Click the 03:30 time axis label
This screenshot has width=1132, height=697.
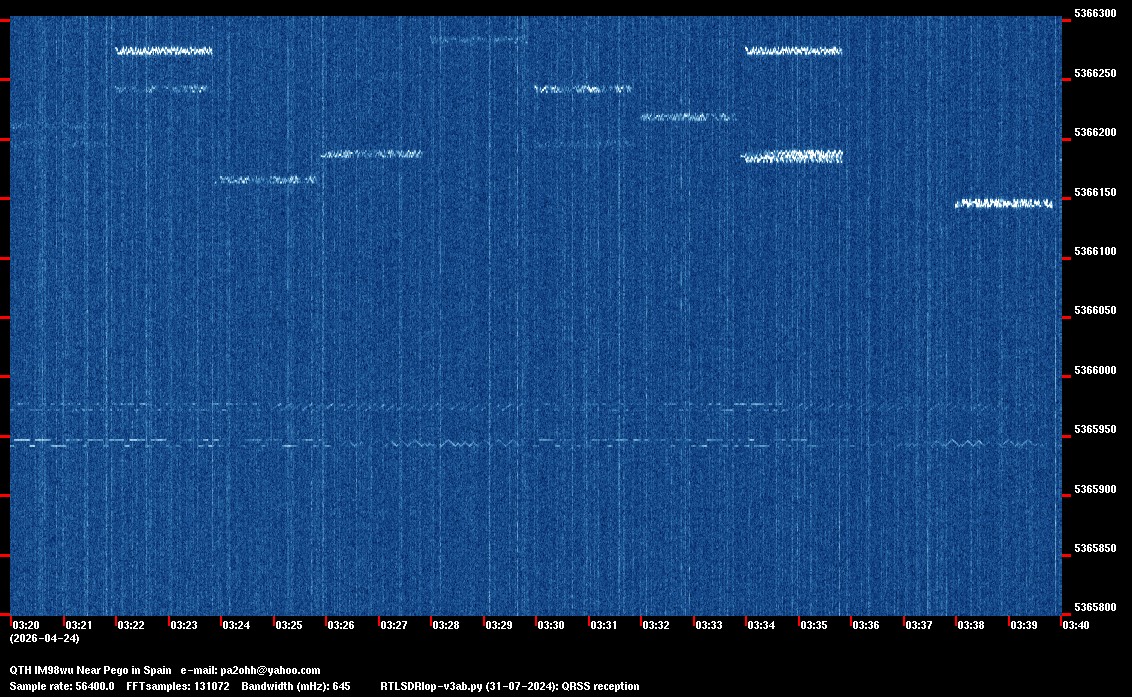[x=551, y=625]
